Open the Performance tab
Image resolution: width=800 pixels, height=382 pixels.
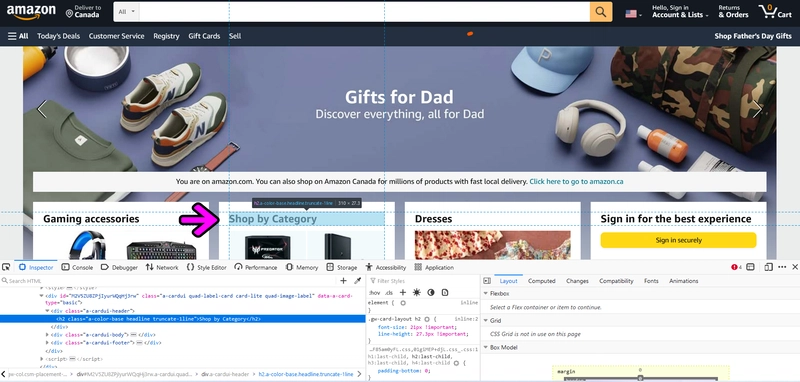[256, 267]
